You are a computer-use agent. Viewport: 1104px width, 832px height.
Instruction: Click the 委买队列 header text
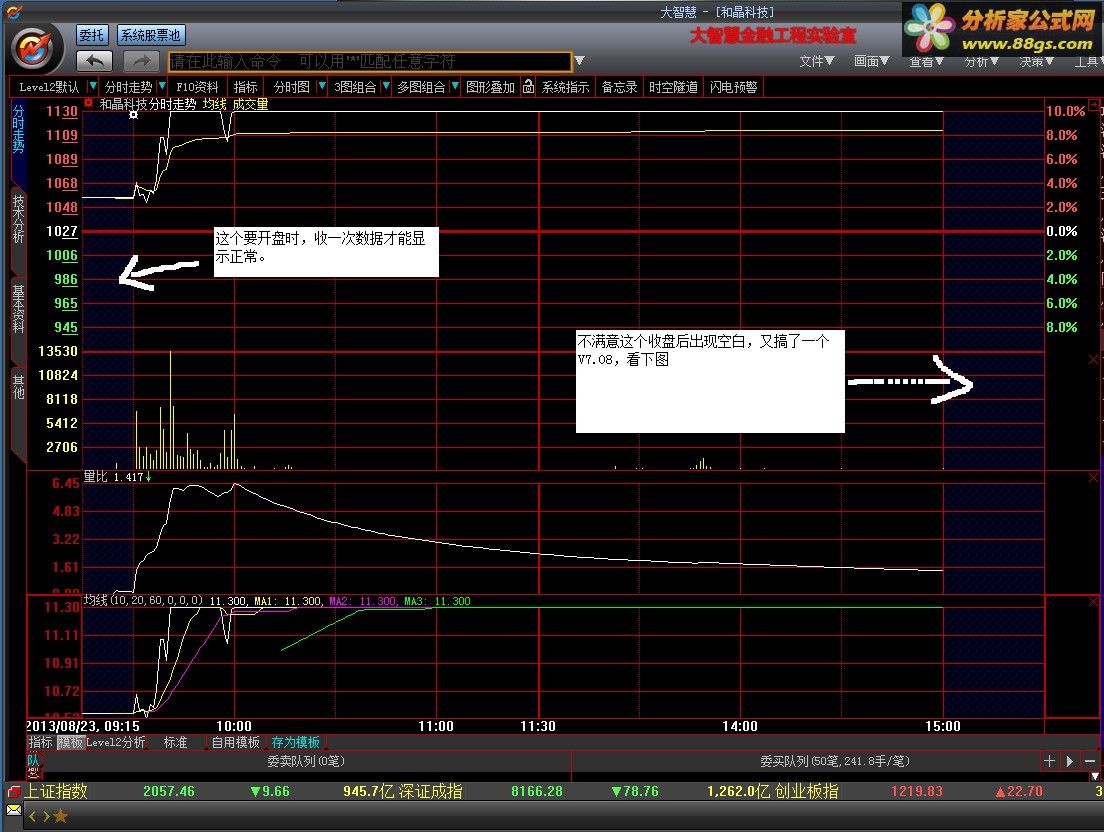pos(834,761)
